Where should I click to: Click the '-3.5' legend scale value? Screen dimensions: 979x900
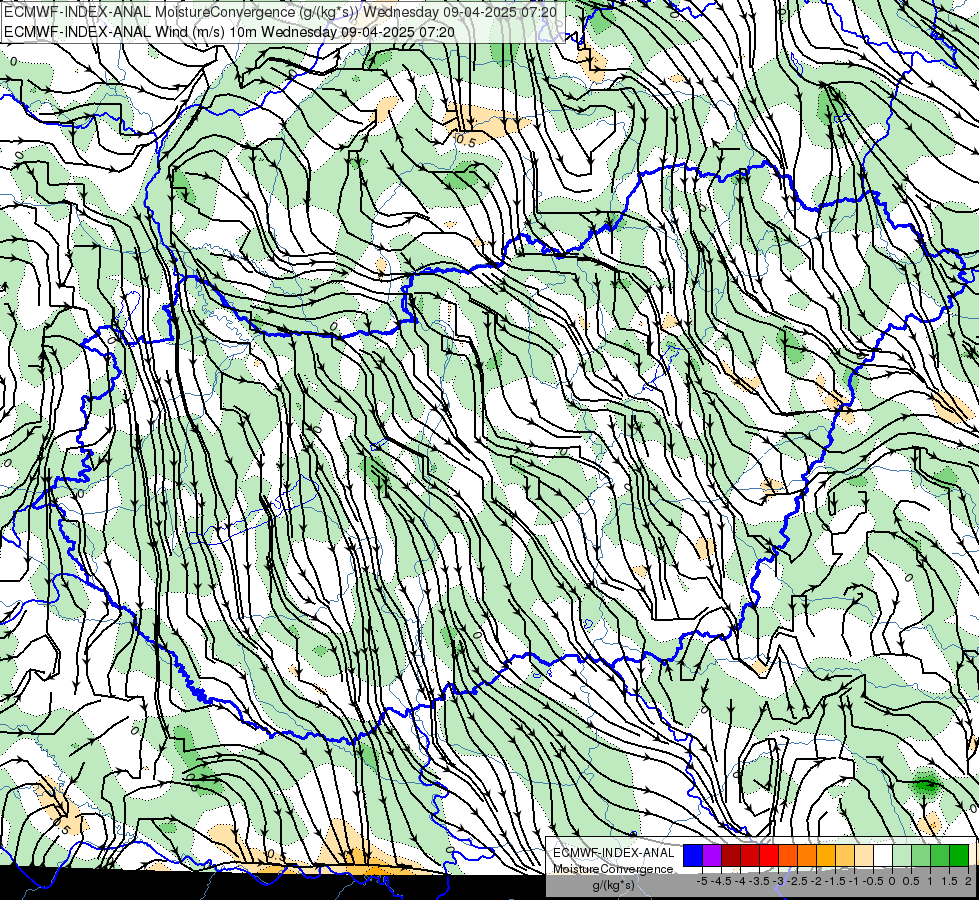[x=759, y=881]
